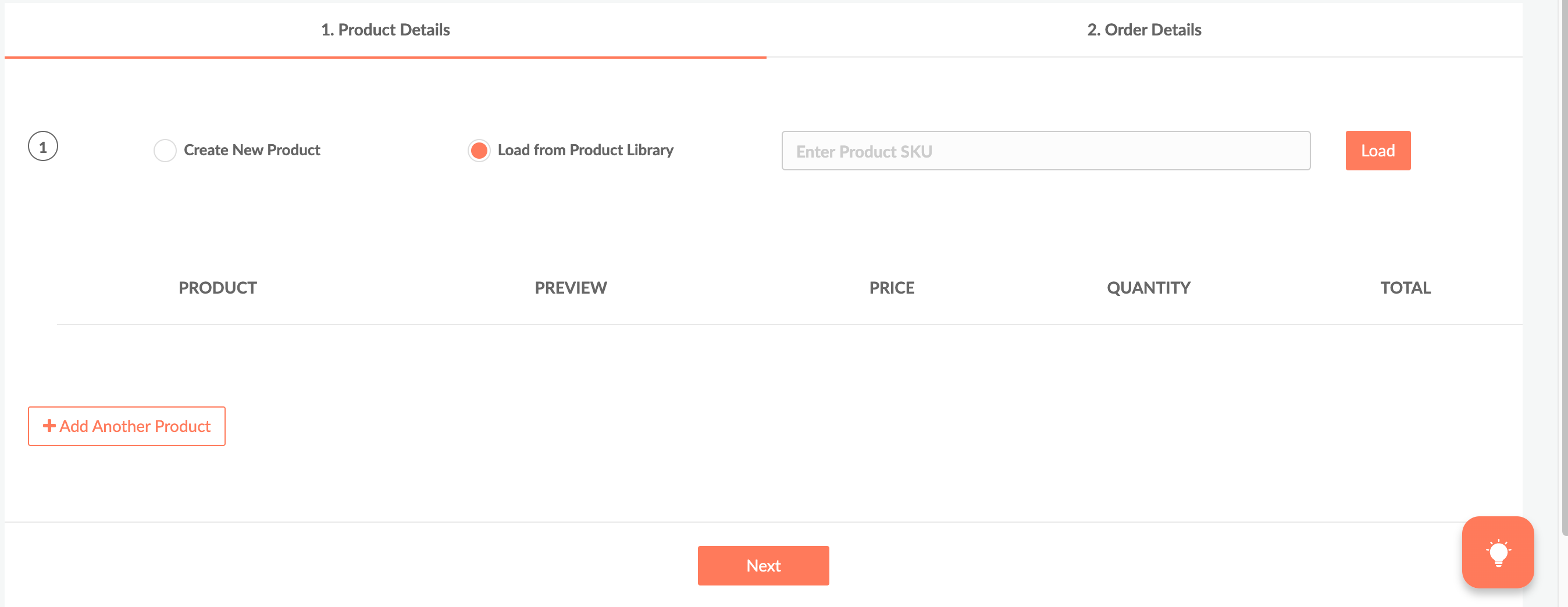Click the PRICE column header
The width and height of the screenshot is (1568, 607).
click(x=891, y=288)
